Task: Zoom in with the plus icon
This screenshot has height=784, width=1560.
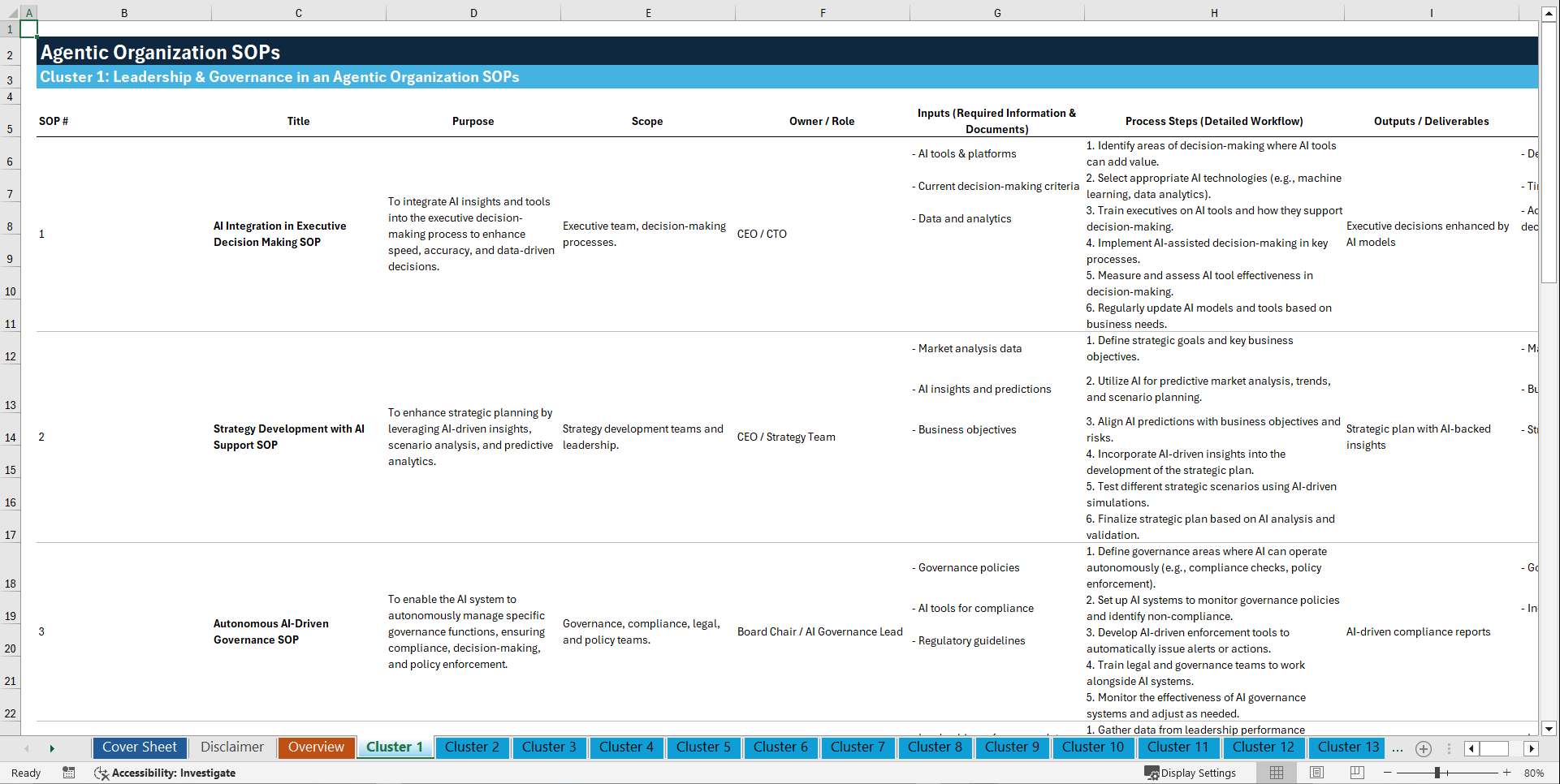Action: tap(1506, 773)
